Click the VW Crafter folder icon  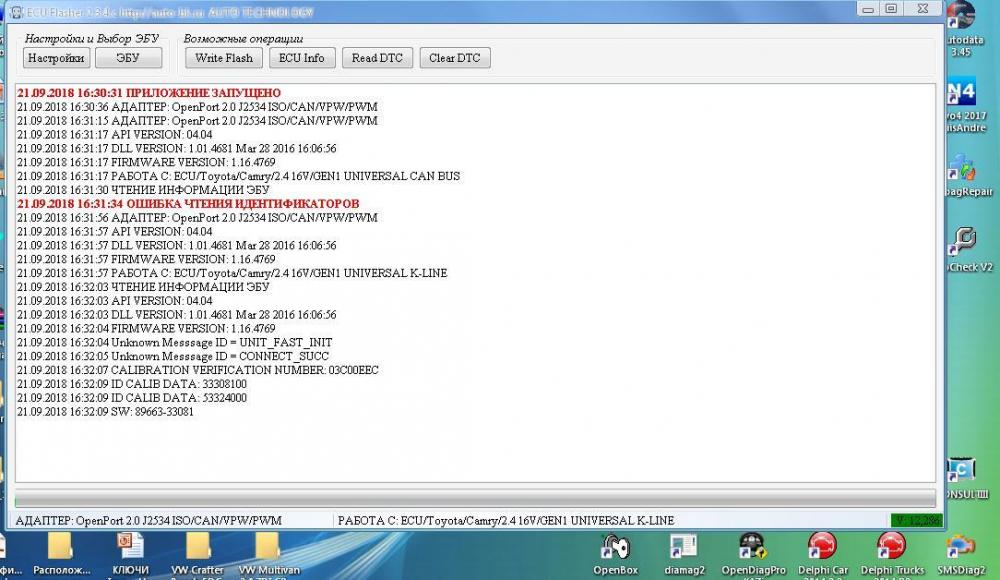(x=198, y=547)
